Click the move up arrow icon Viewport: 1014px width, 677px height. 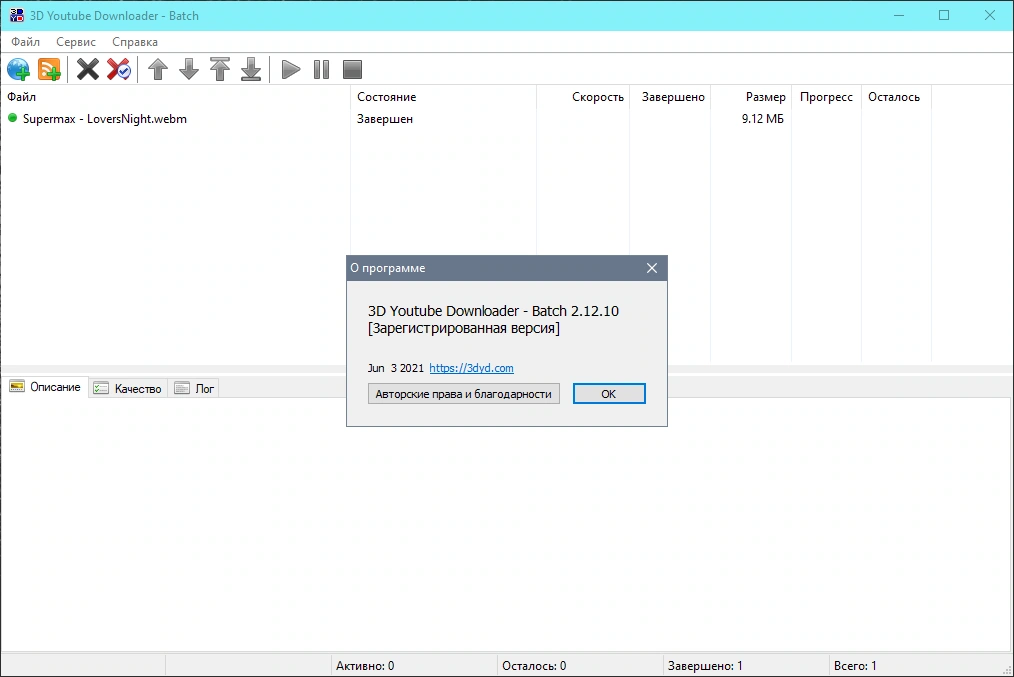(158, 69)
